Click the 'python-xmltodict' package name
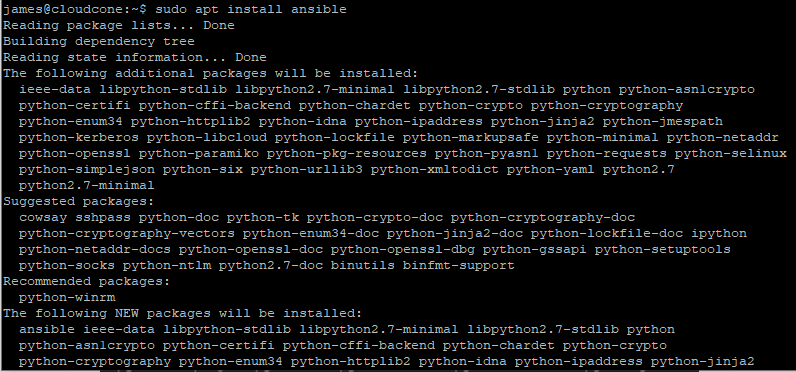This screenshot has width=796, height=372. click(435, 170)
